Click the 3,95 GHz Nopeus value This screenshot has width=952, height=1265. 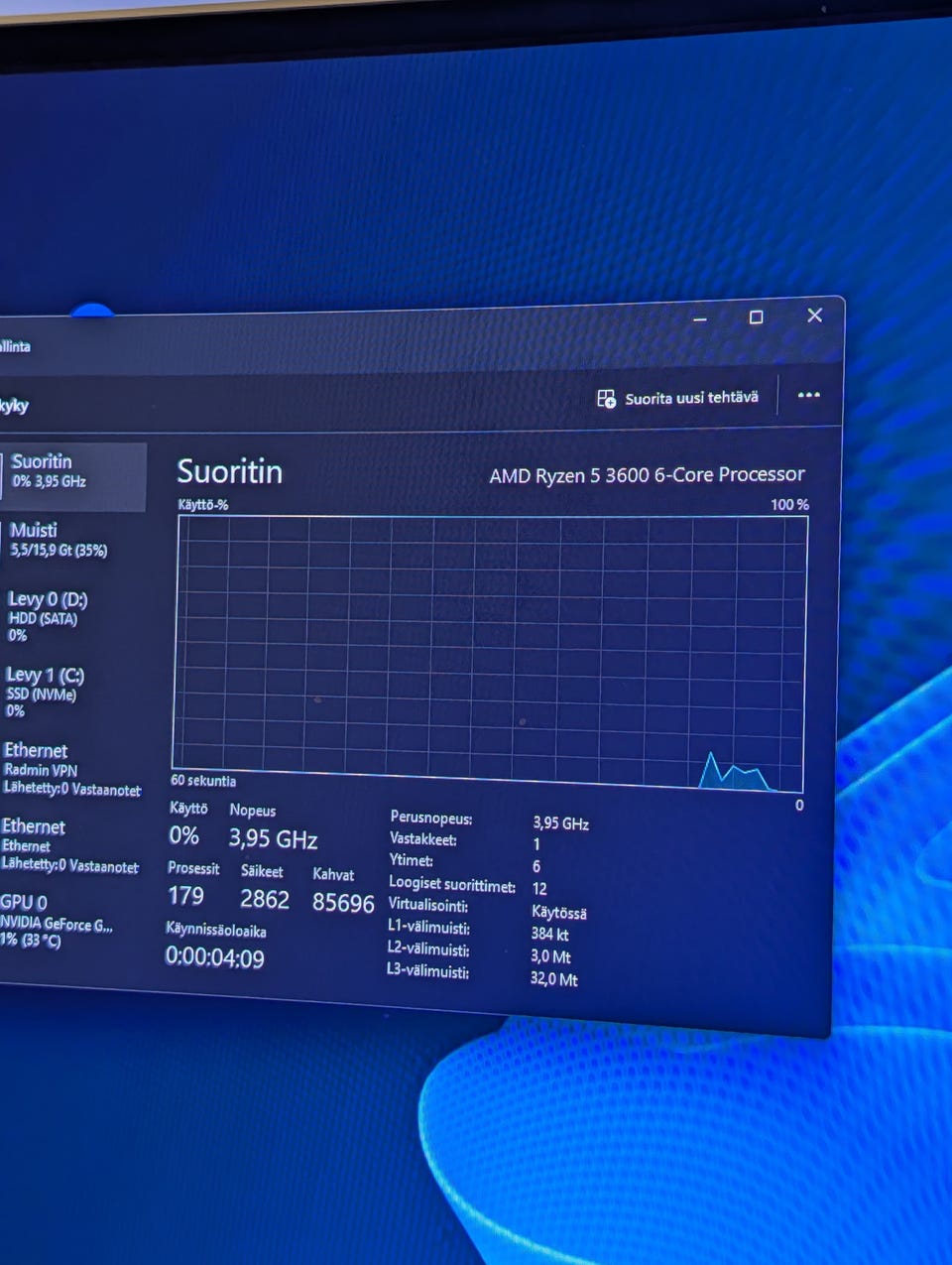click(273, 839)
